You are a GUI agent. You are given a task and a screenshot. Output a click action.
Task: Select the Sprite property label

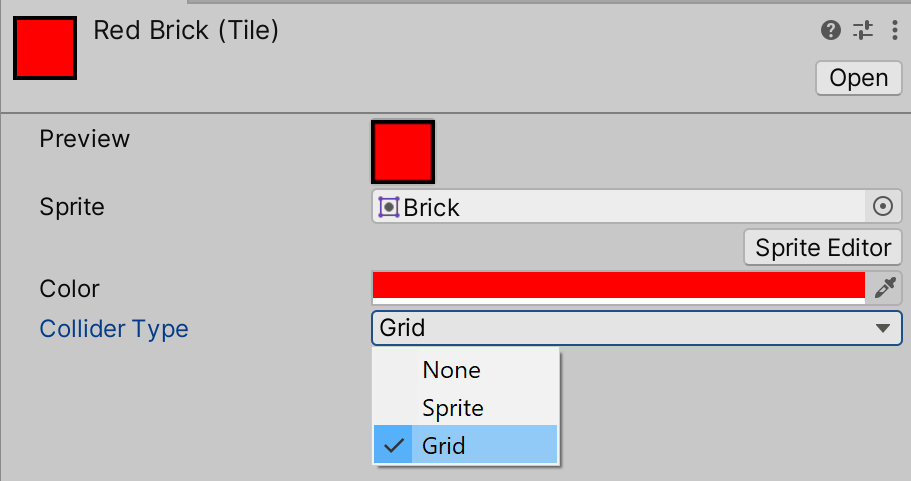pos(72,207)
